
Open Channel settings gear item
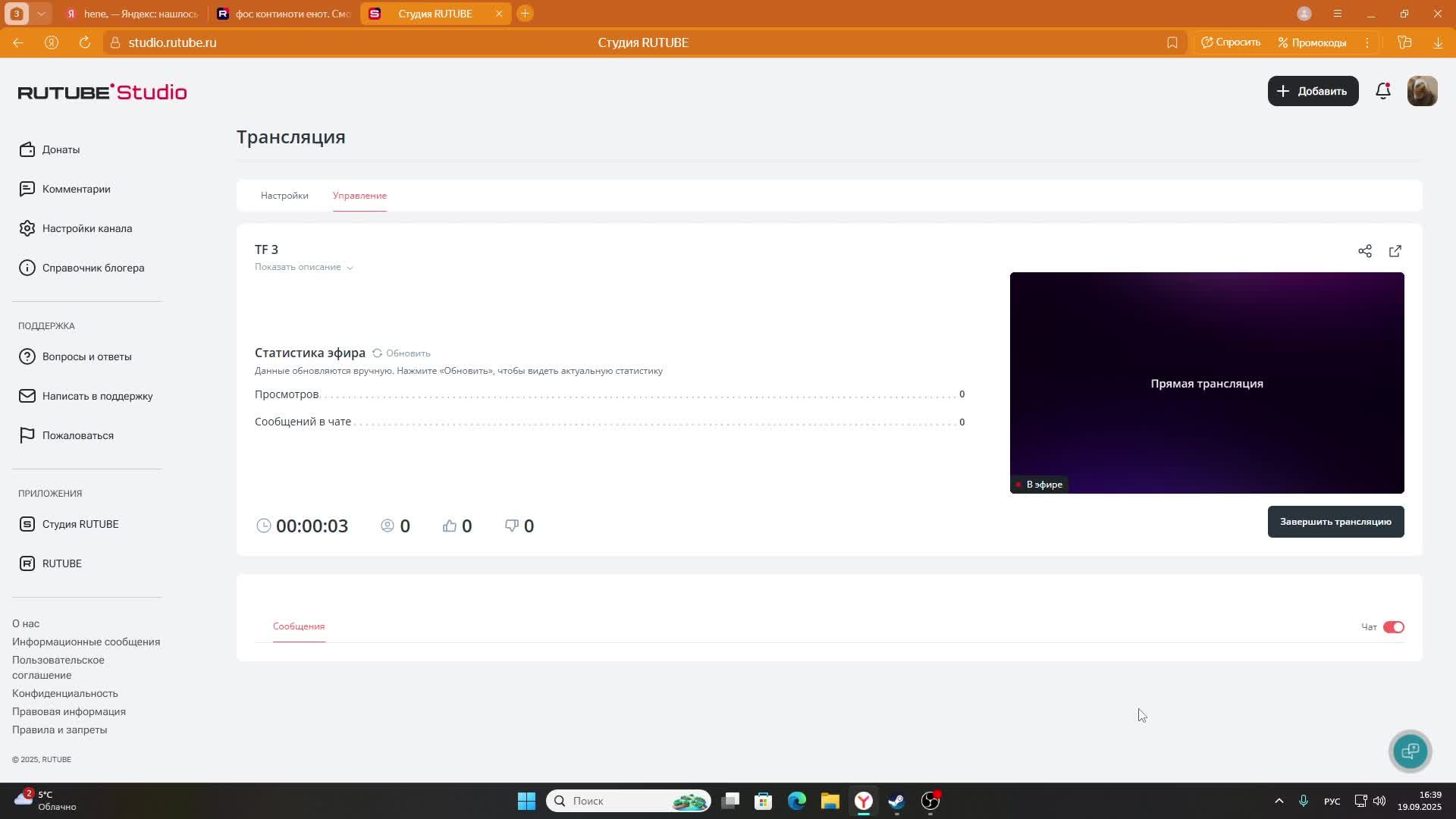(86, 228)
